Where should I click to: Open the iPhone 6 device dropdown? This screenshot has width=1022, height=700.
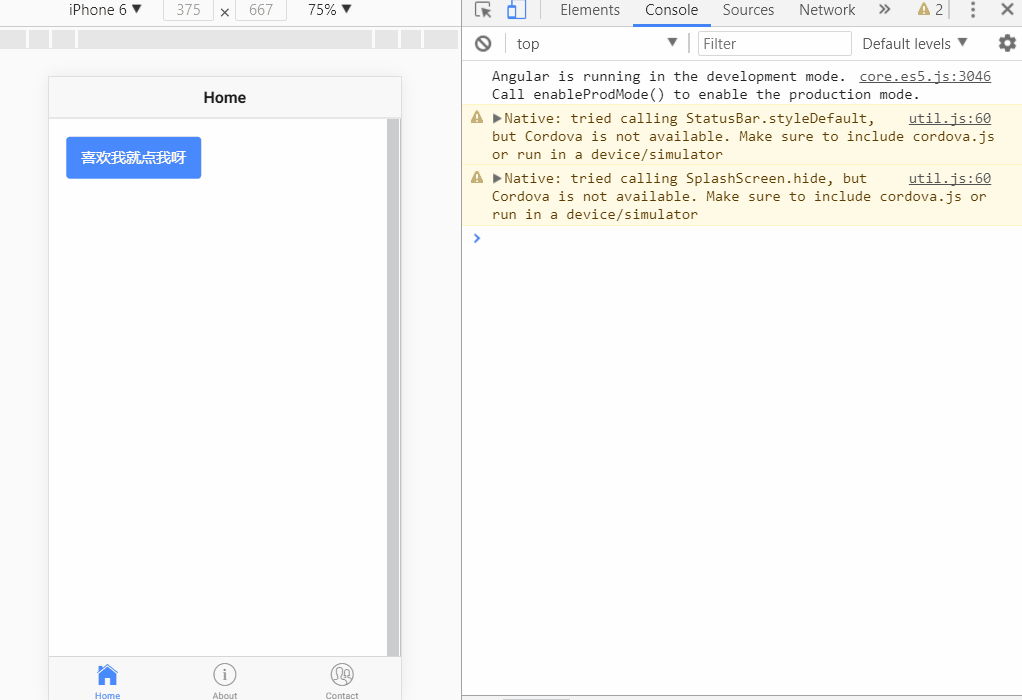click(105, 10)
